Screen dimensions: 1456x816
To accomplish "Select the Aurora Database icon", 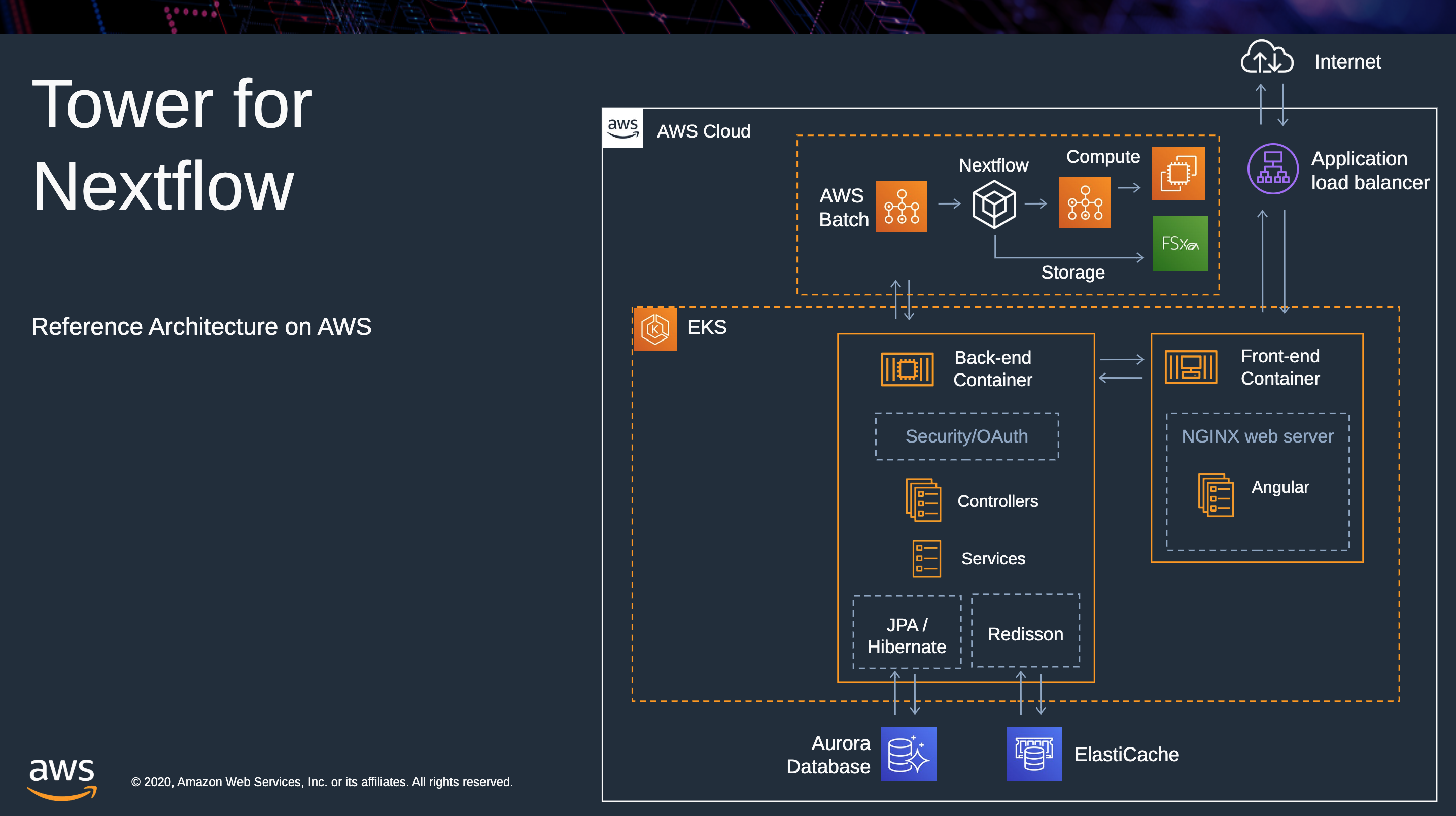I will coord(908,754).
